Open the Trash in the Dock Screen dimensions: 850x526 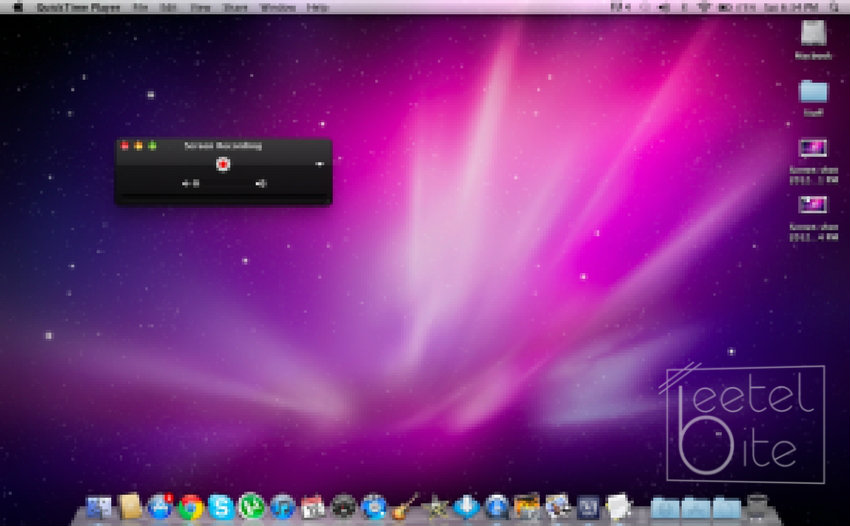pyautogui.click(x=757, y=507)
